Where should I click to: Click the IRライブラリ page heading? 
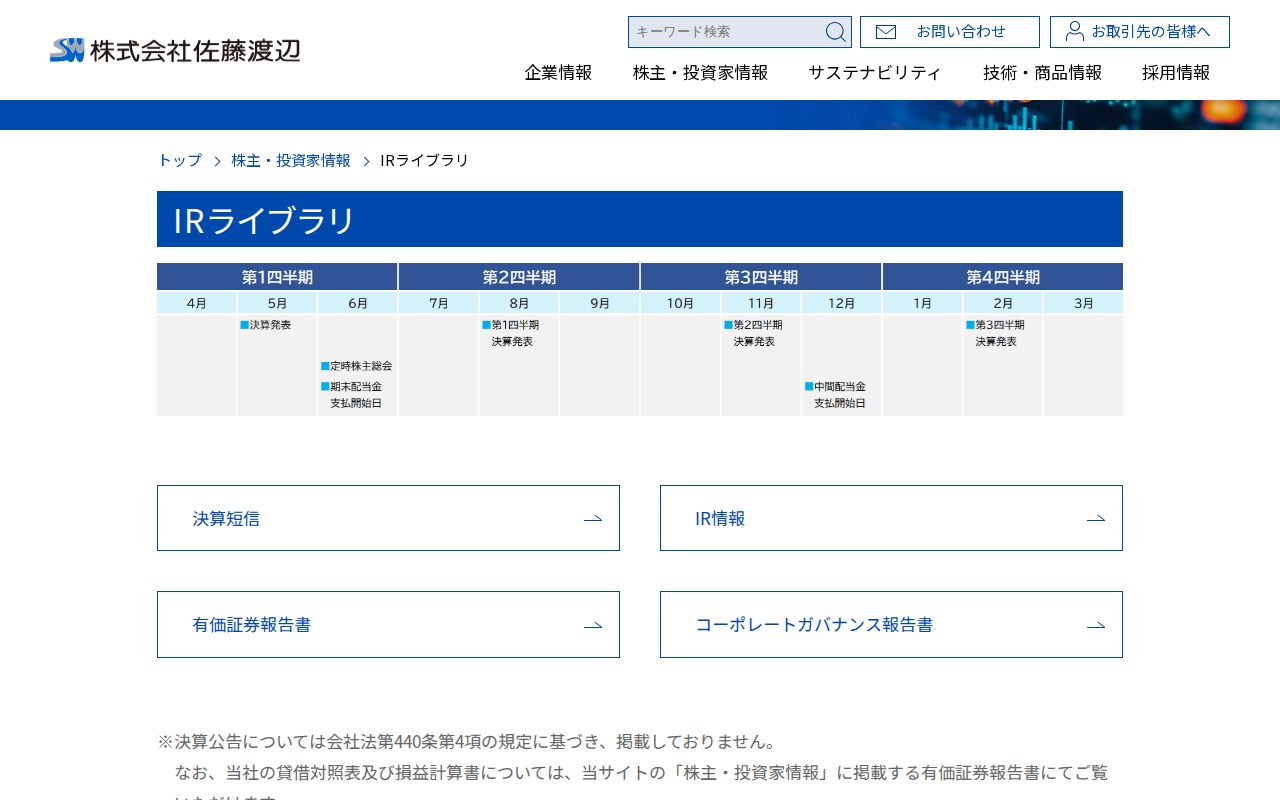point(640,219)
